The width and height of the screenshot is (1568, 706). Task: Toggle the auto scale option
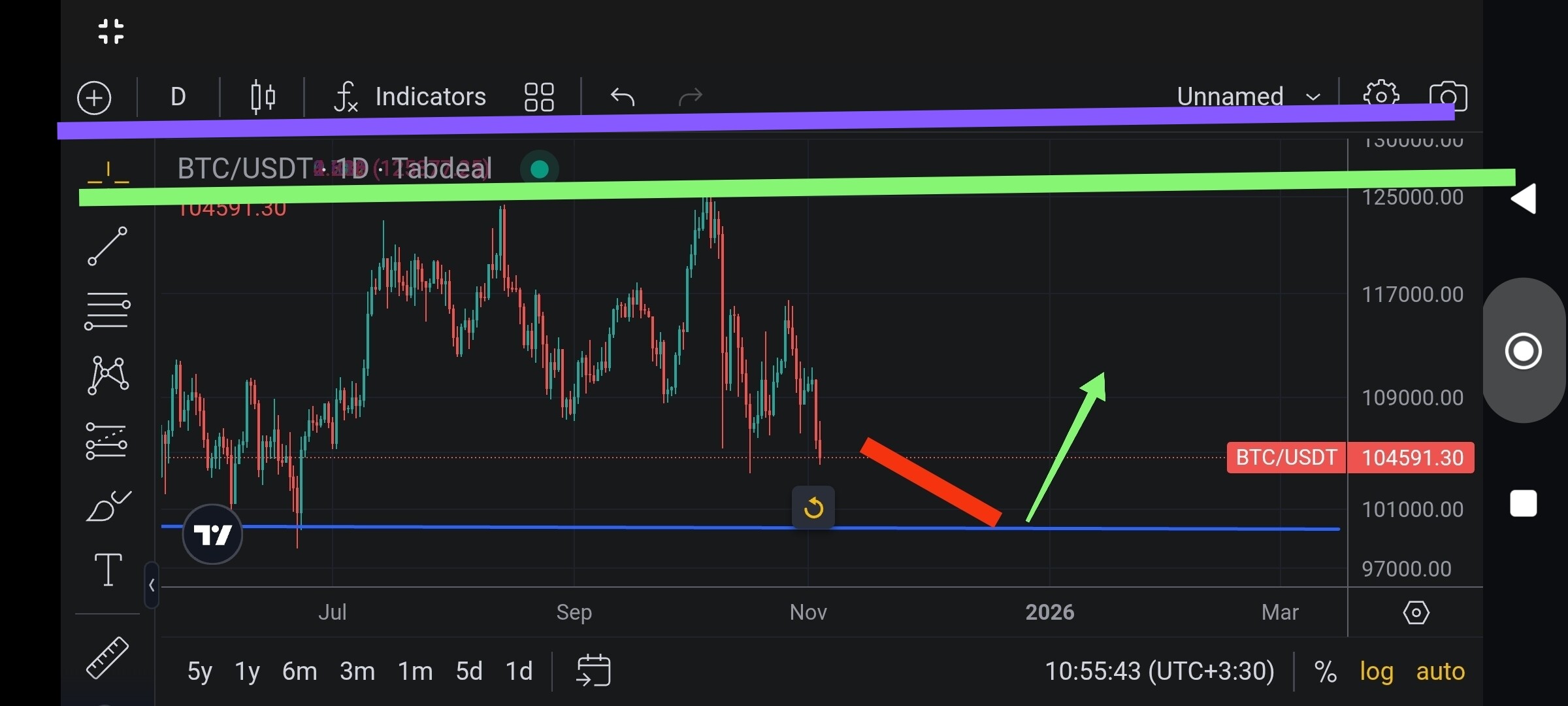(x=1440, y=671)
